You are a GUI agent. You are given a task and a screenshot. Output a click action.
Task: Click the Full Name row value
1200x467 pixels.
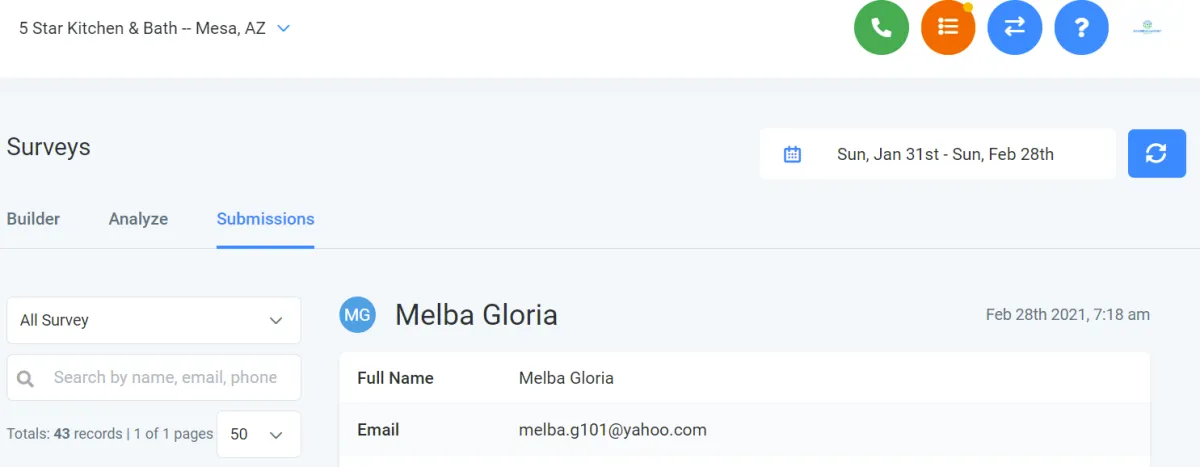tap(566, 378)
